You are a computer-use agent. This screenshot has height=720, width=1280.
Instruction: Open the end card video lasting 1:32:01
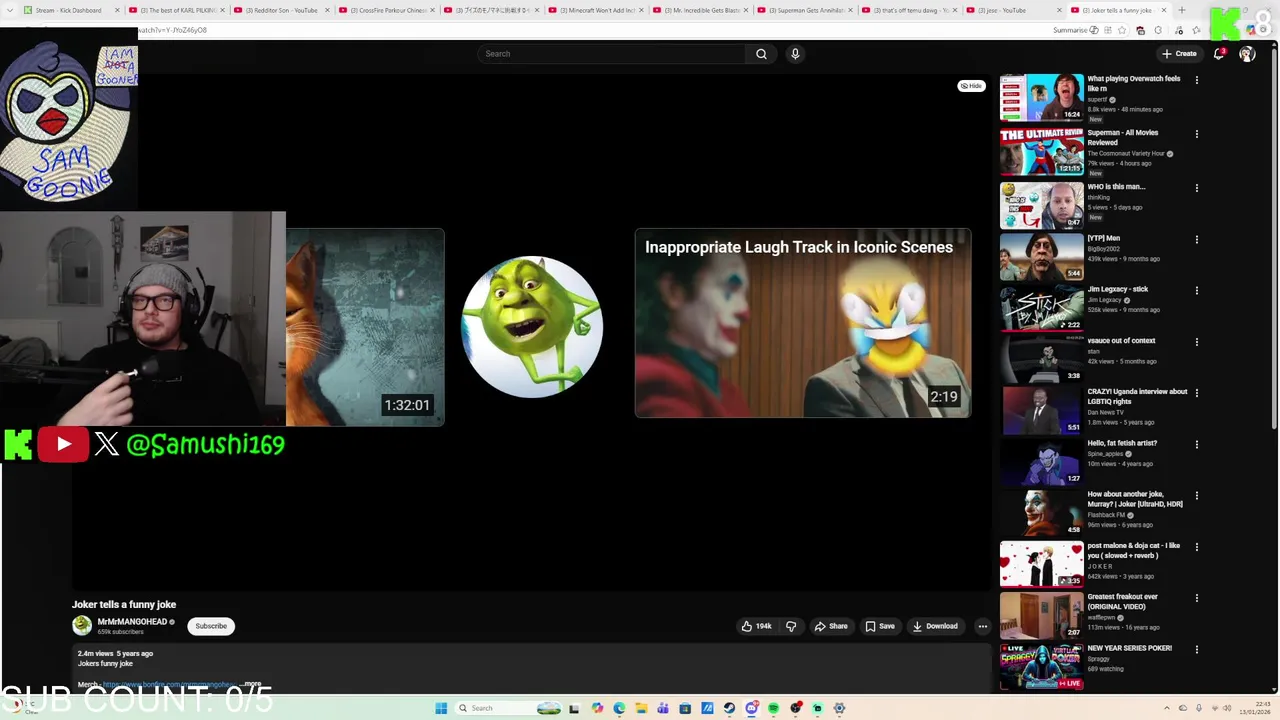click(365, 327)
